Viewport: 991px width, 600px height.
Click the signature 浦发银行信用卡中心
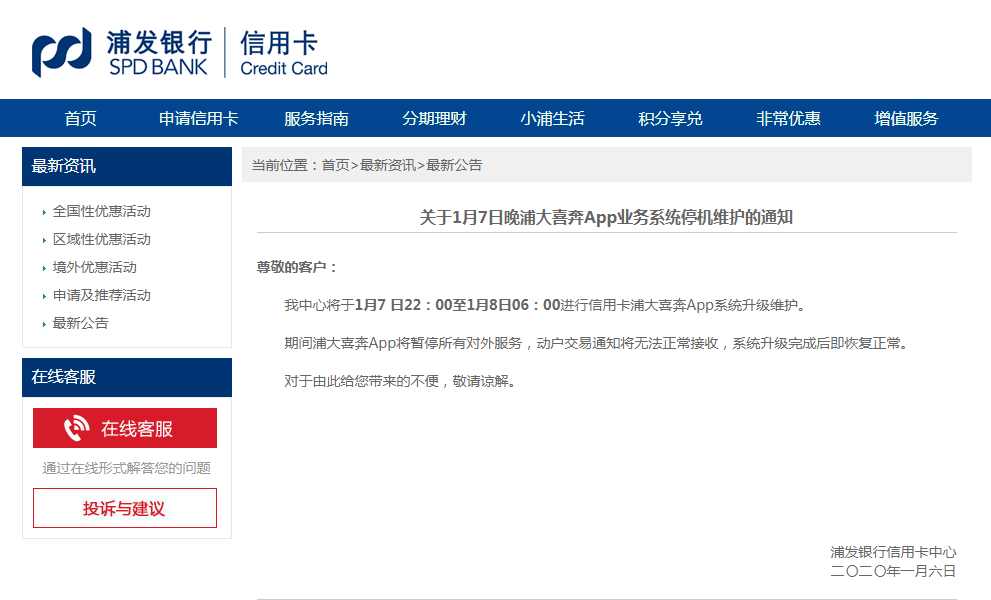tap(893, 552)
